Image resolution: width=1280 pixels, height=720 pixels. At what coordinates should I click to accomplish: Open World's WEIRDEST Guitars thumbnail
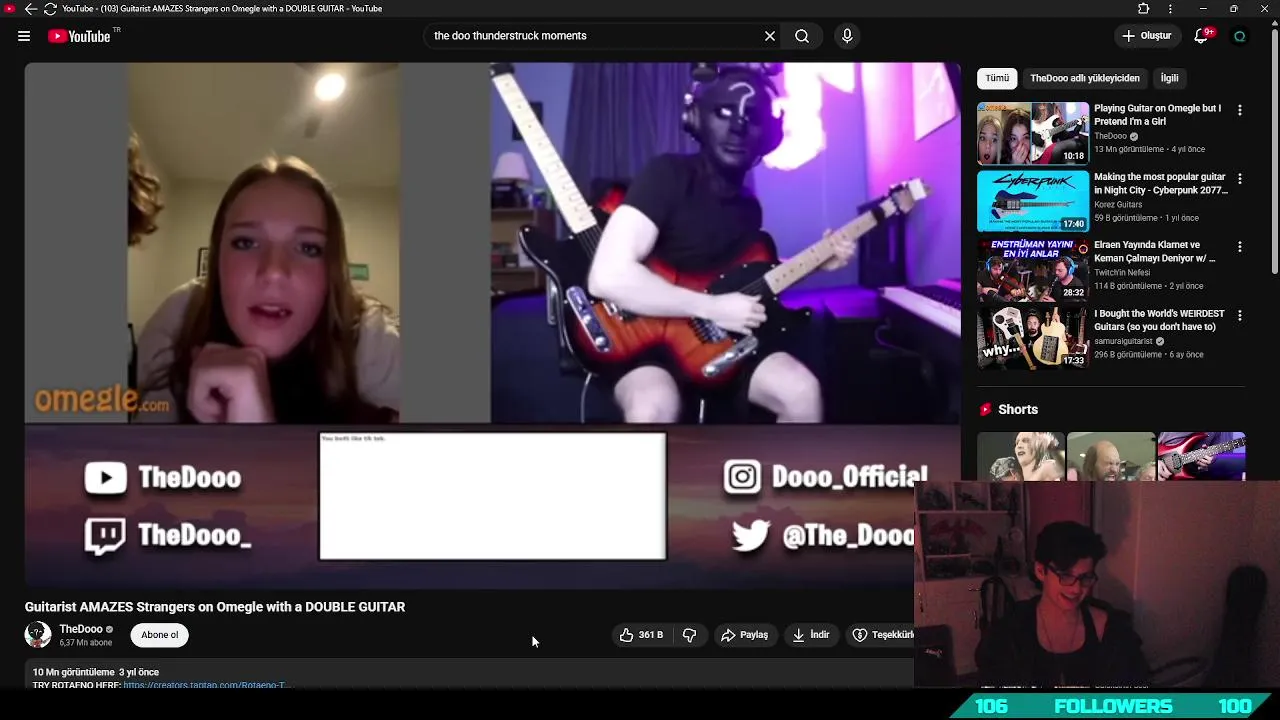pos(1033,338)
